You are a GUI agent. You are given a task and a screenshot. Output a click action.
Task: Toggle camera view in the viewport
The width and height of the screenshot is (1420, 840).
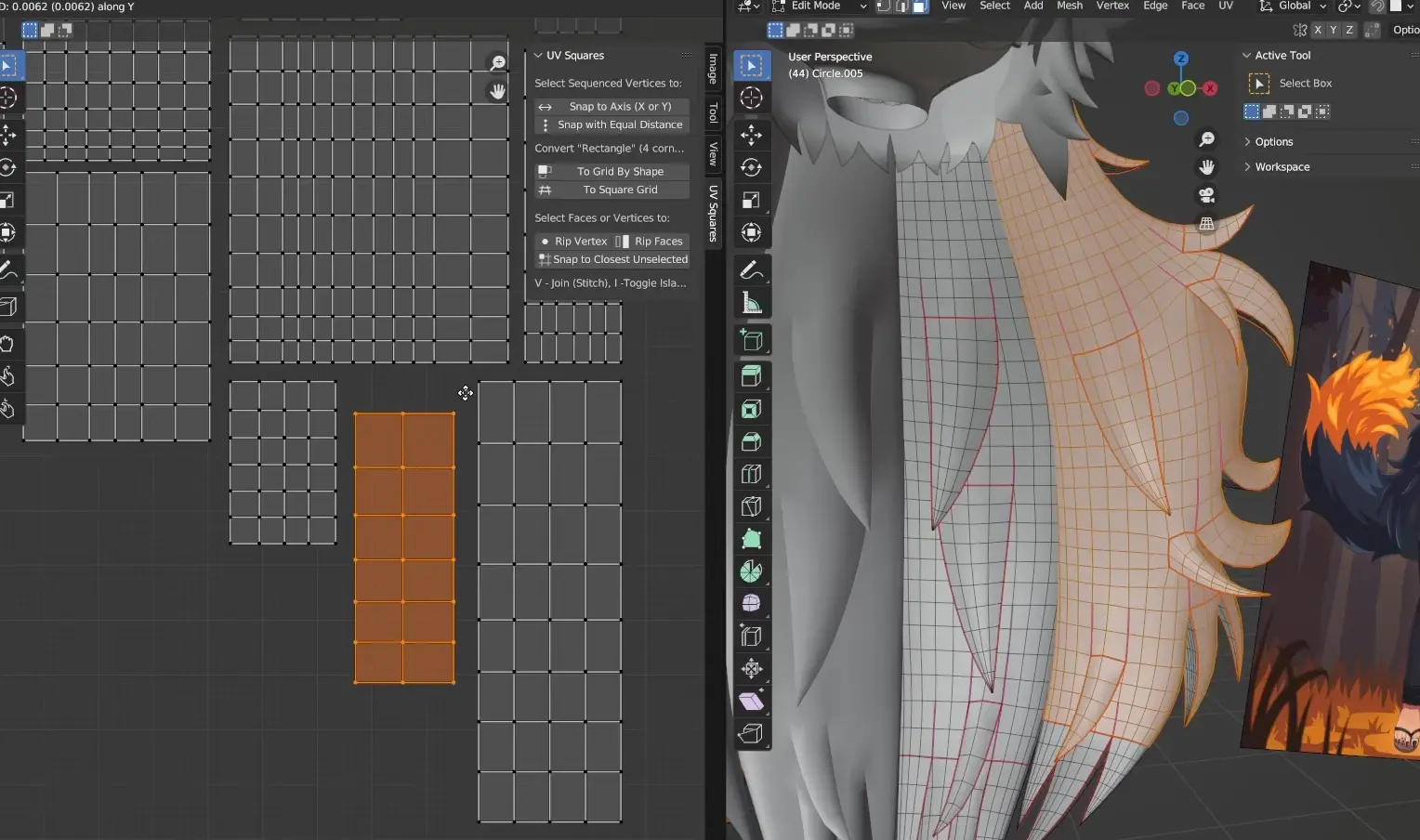(1206, 195)
